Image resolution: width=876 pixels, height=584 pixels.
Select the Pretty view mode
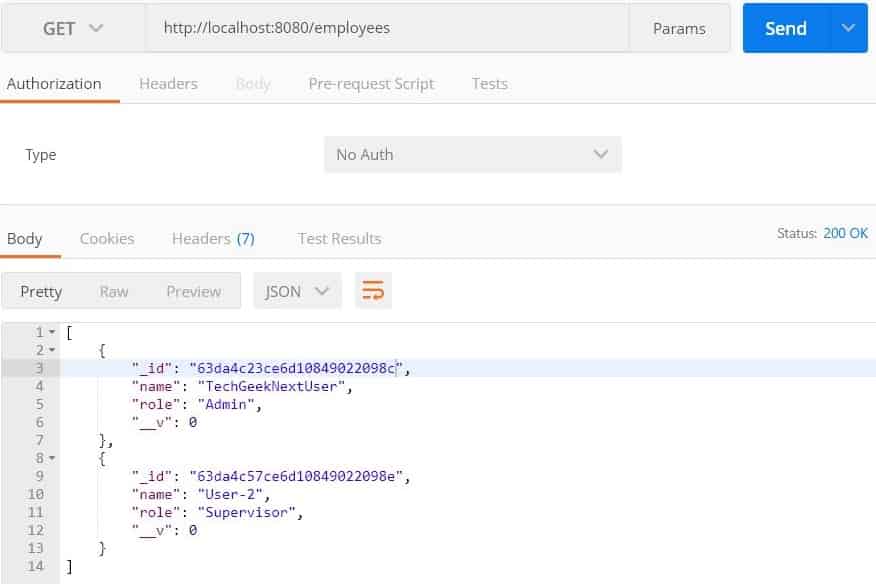pos(41,291)
